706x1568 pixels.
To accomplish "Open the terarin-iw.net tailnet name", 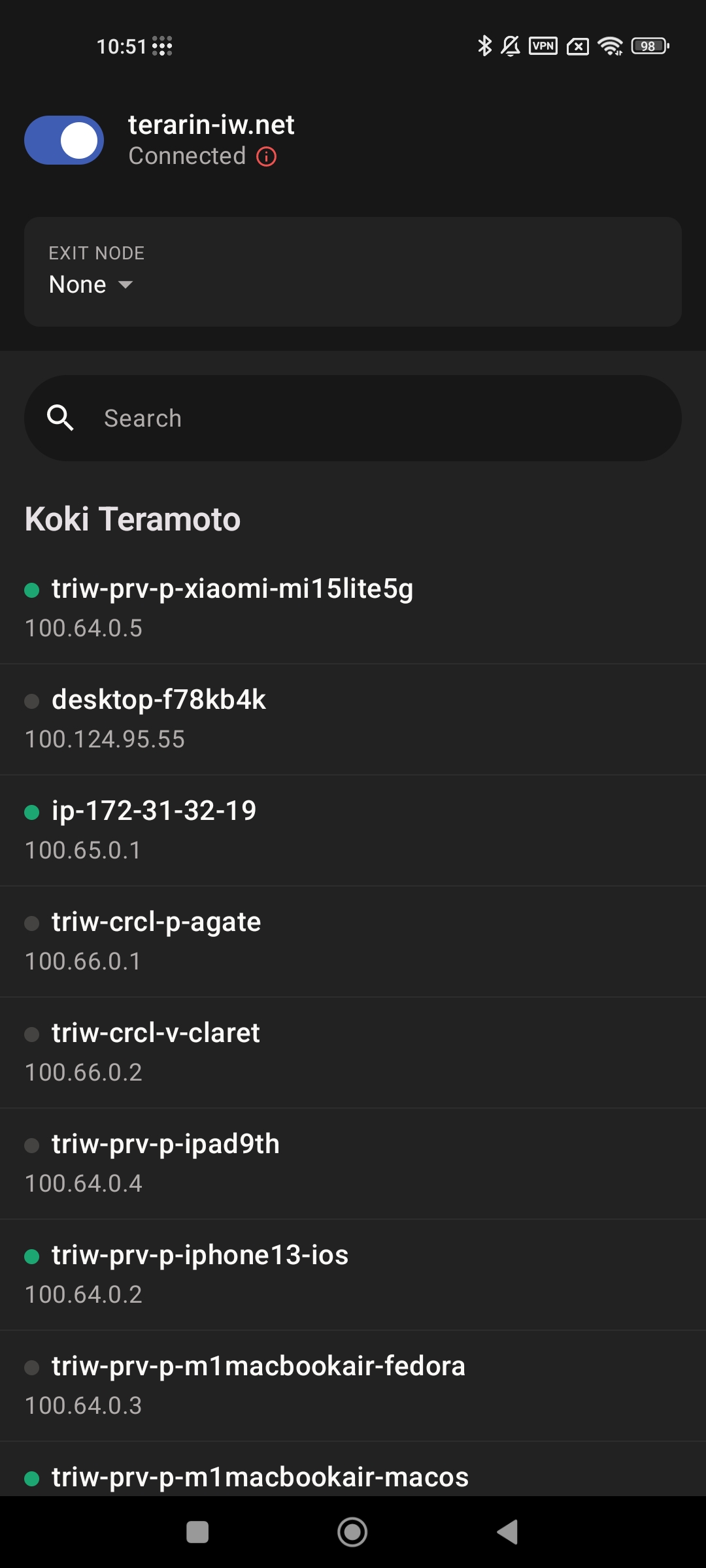I will (211, 125).
